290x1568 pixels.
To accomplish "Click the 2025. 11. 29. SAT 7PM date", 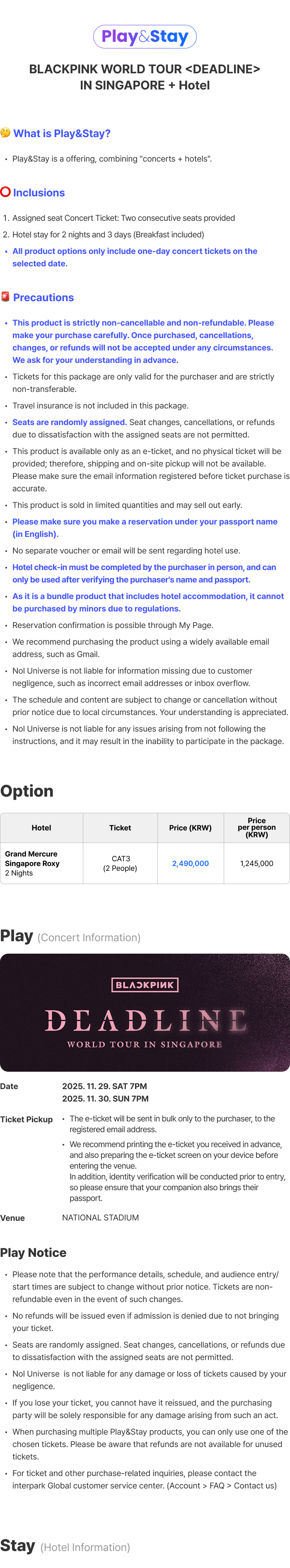I will pos(104,1086).
